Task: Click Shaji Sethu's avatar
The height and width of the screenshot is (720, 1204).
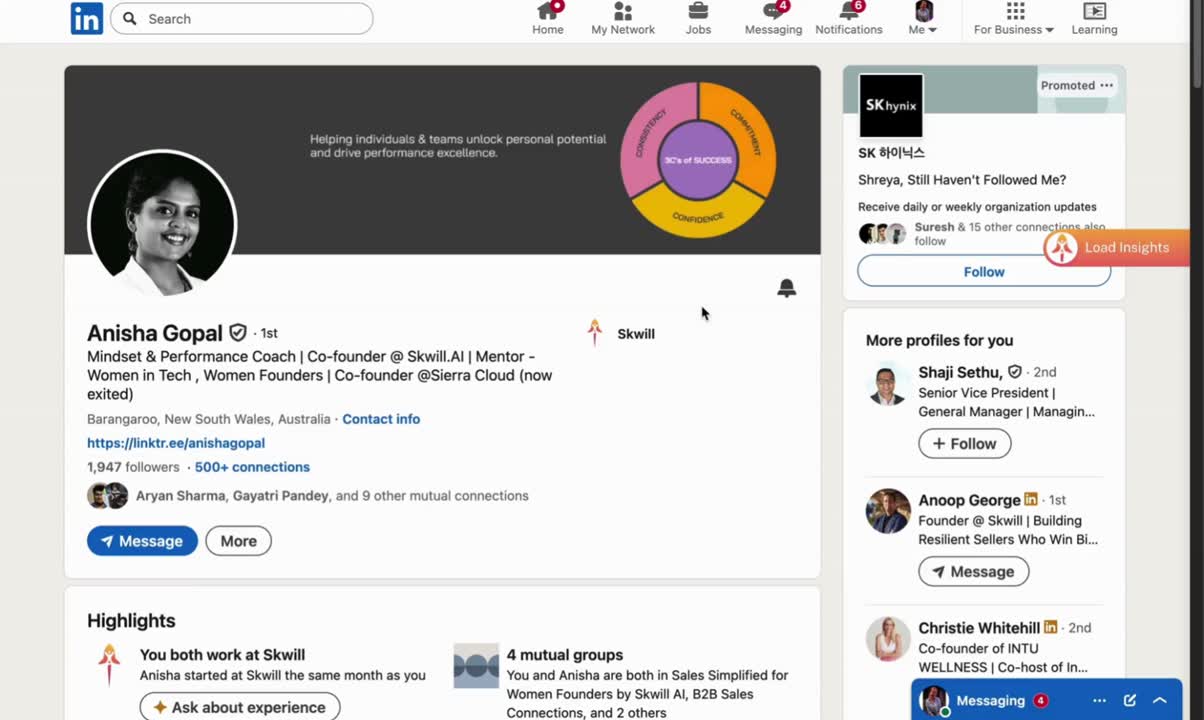Action: coord(888,383)
